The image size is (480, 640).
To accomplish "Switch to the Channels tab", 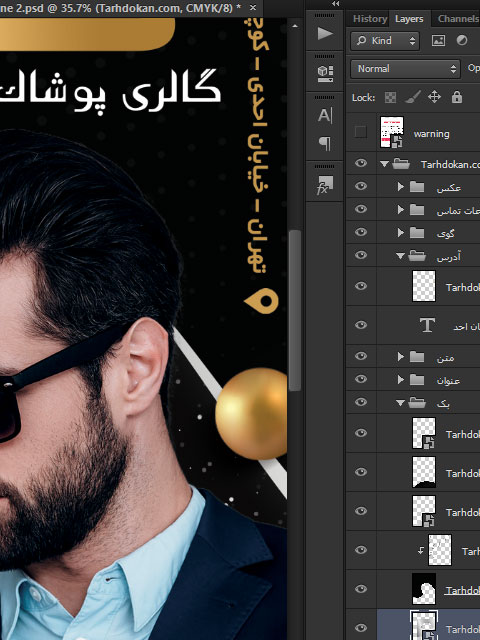I will 458,19.
